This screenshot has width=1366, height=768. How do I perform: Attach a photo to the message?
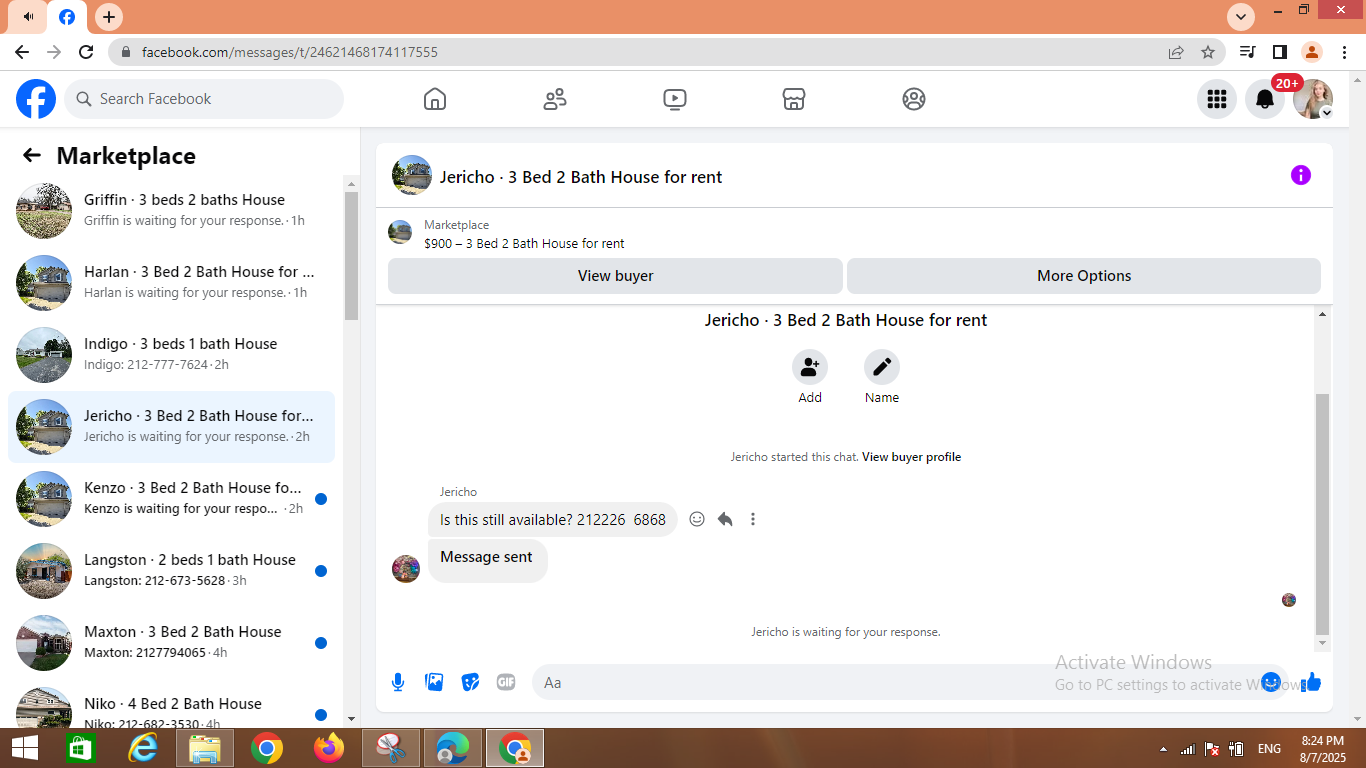click(x=434, y=682)
